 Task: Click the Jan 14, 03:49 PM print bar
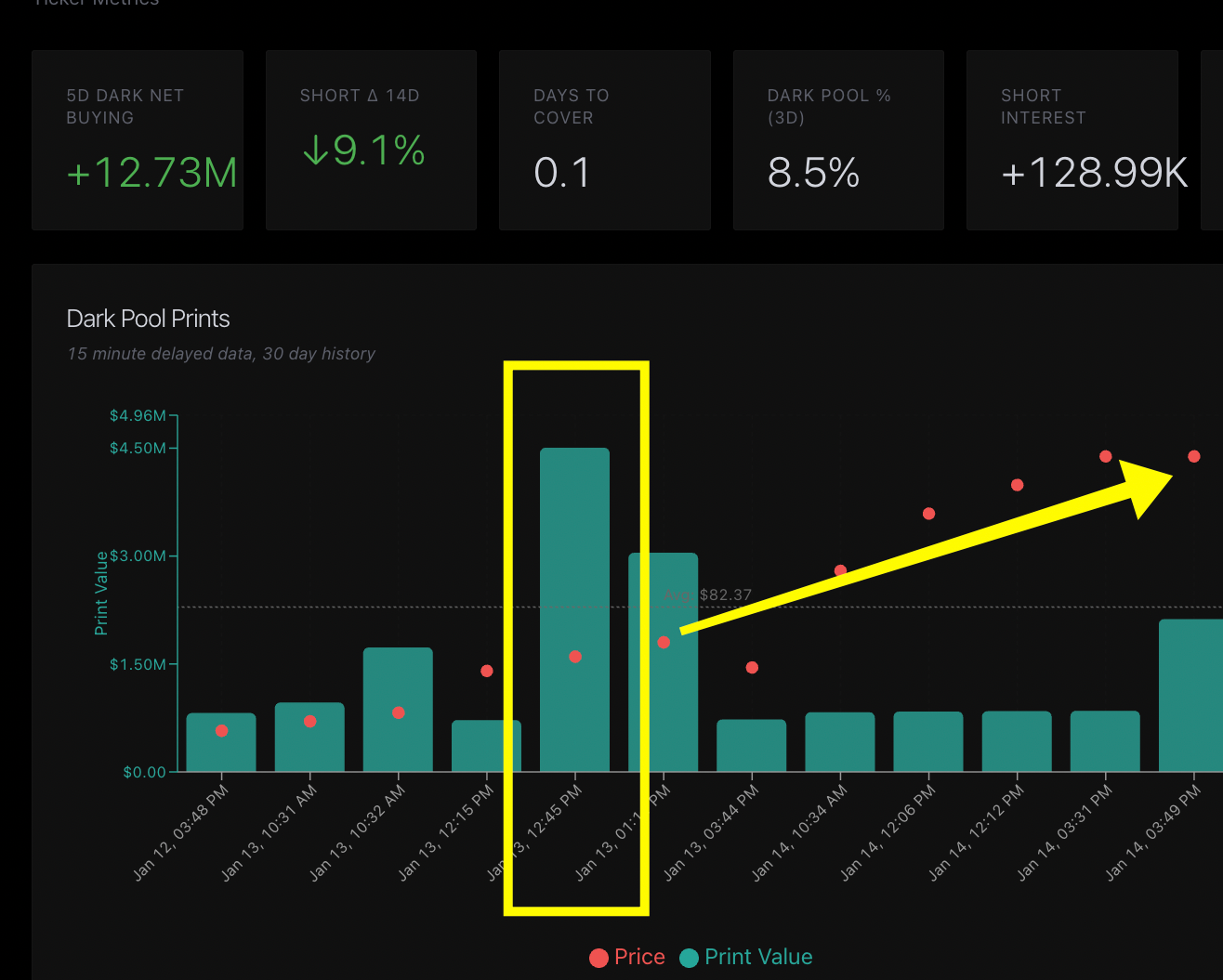(1191, 695)
